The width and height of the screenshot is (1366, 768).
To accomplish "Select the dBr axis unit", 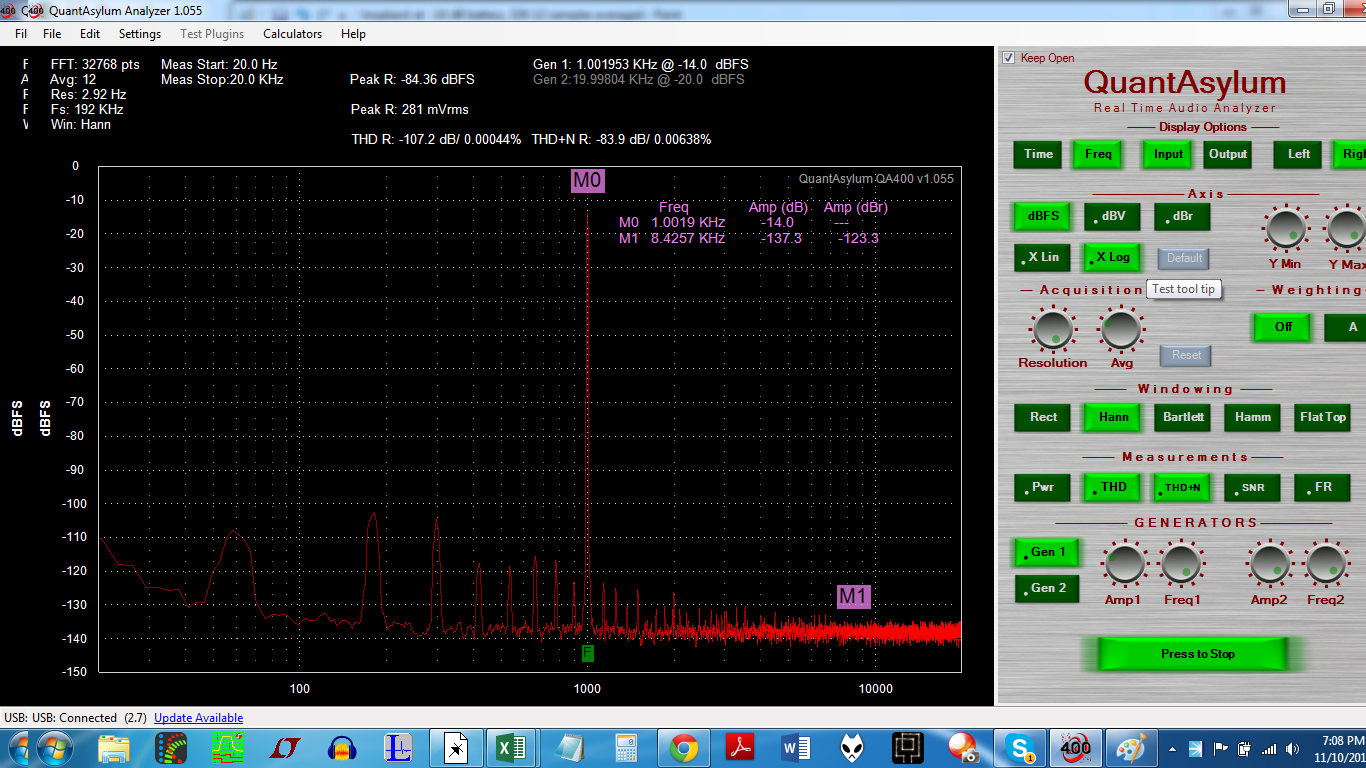I will pyautogui.click(x=1182, y=217).
